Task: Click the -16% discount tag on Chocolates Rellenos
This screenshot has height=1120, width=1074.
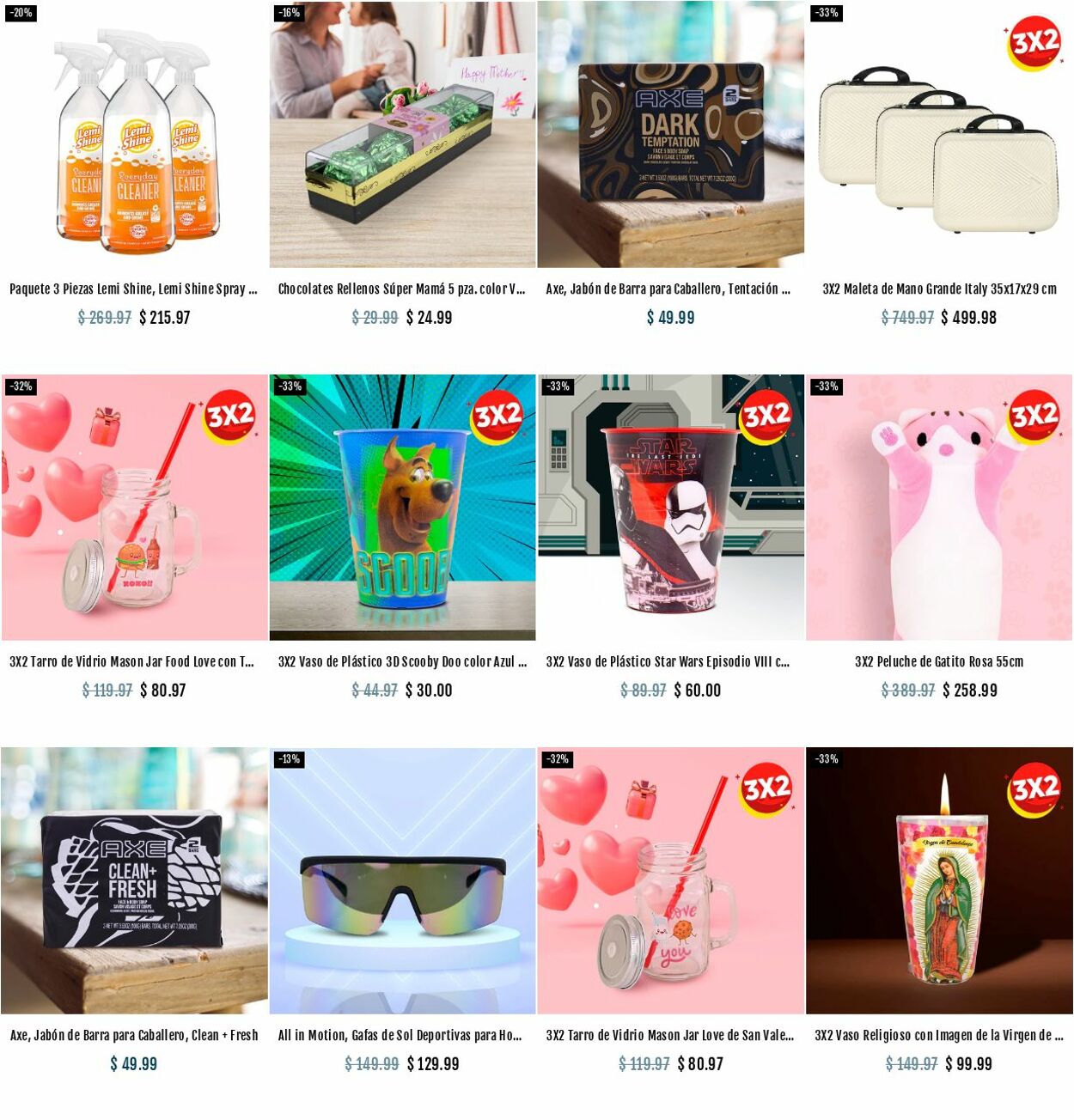Action: point(289,13)
